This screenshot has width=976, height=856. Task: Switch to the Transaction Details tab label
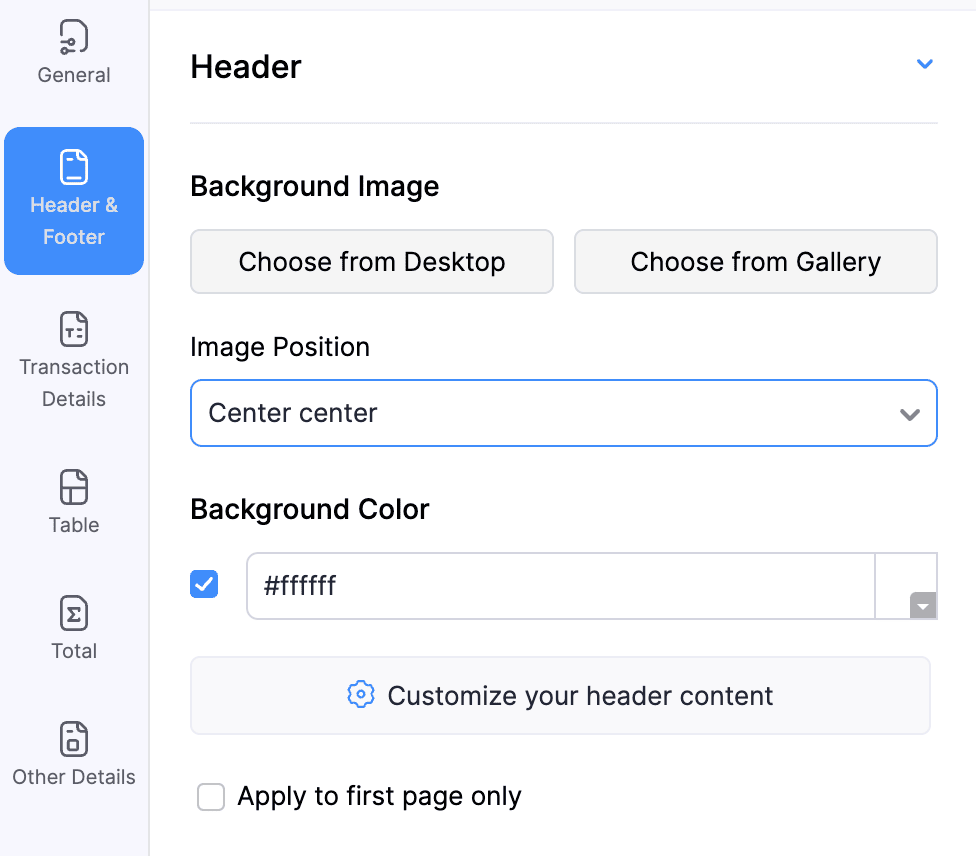pyautogui.click(x=74, y=383)
